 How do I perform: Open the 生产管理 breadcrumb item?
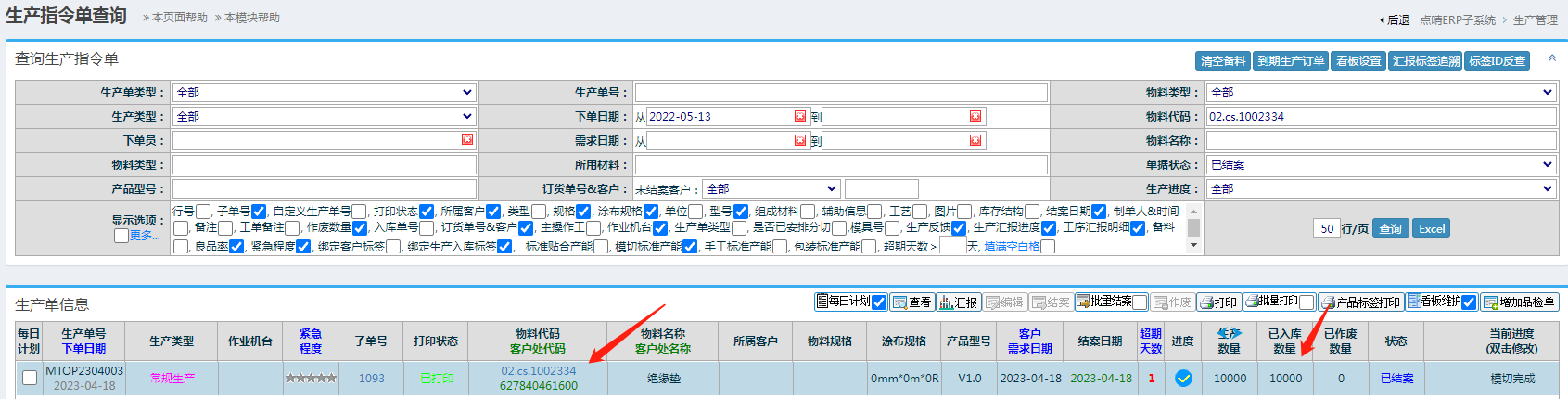1535,19
